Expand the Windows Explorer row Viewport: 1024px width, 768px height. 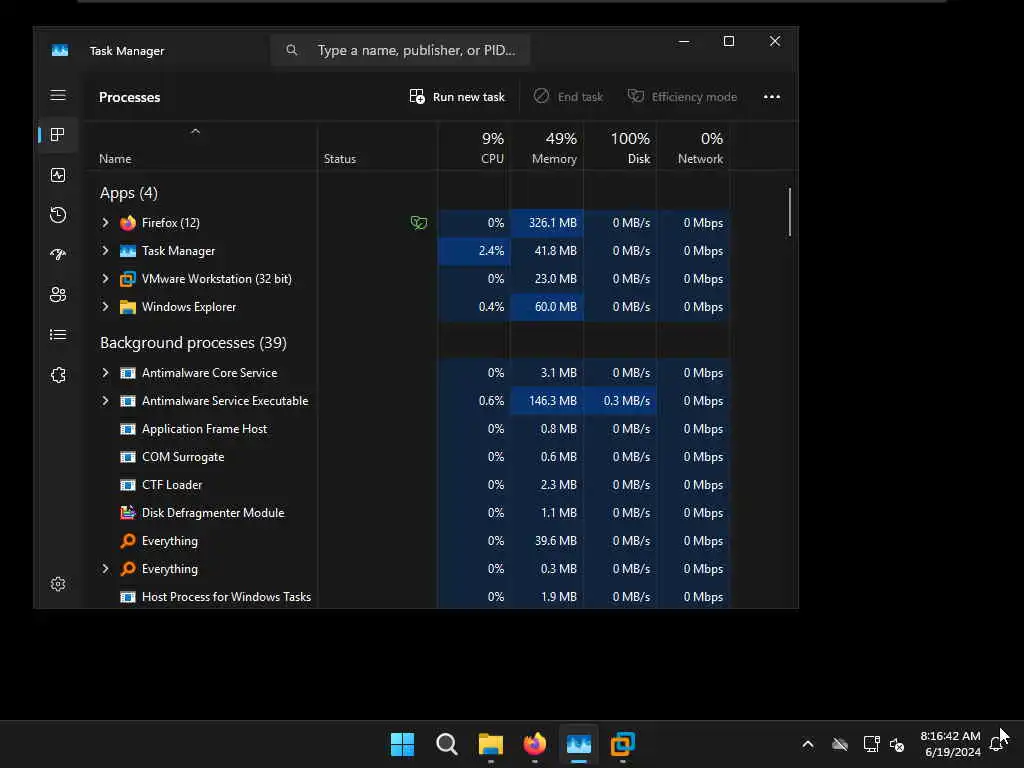click(105, 307)
